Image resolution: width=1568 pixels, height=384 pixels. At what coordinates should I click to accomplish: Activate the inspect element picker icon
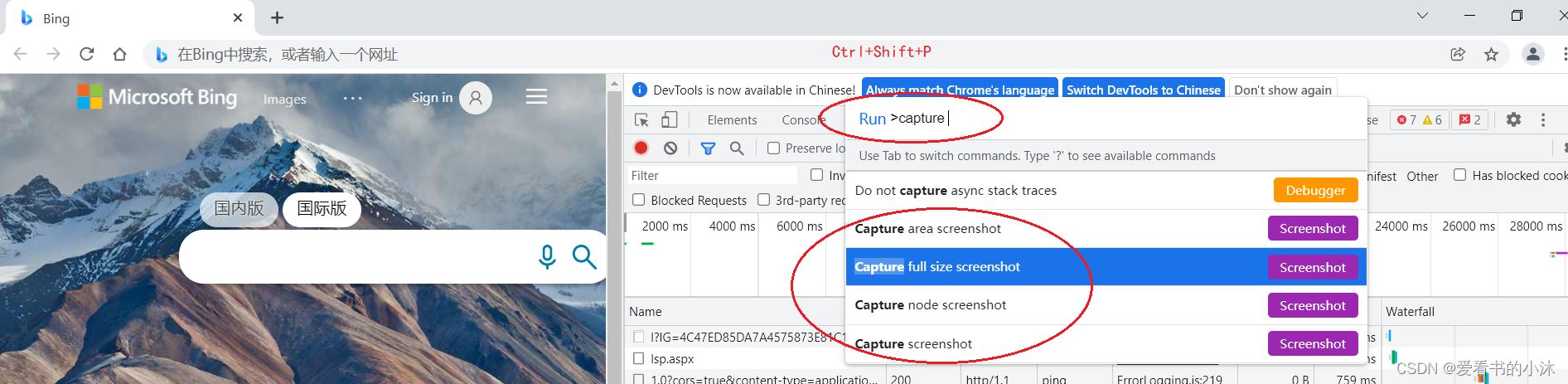[x=641, y=120]
